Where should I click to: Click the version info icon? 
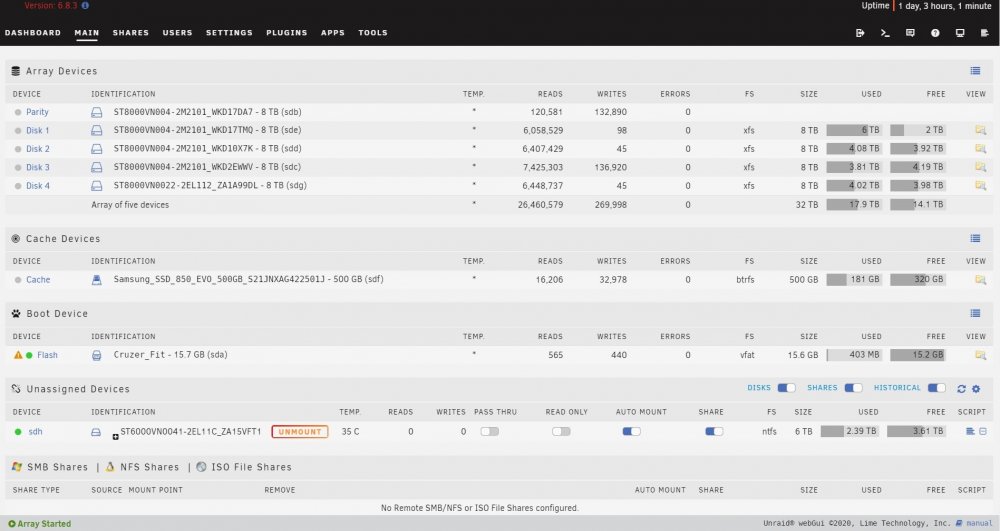(x=85, y=6)
